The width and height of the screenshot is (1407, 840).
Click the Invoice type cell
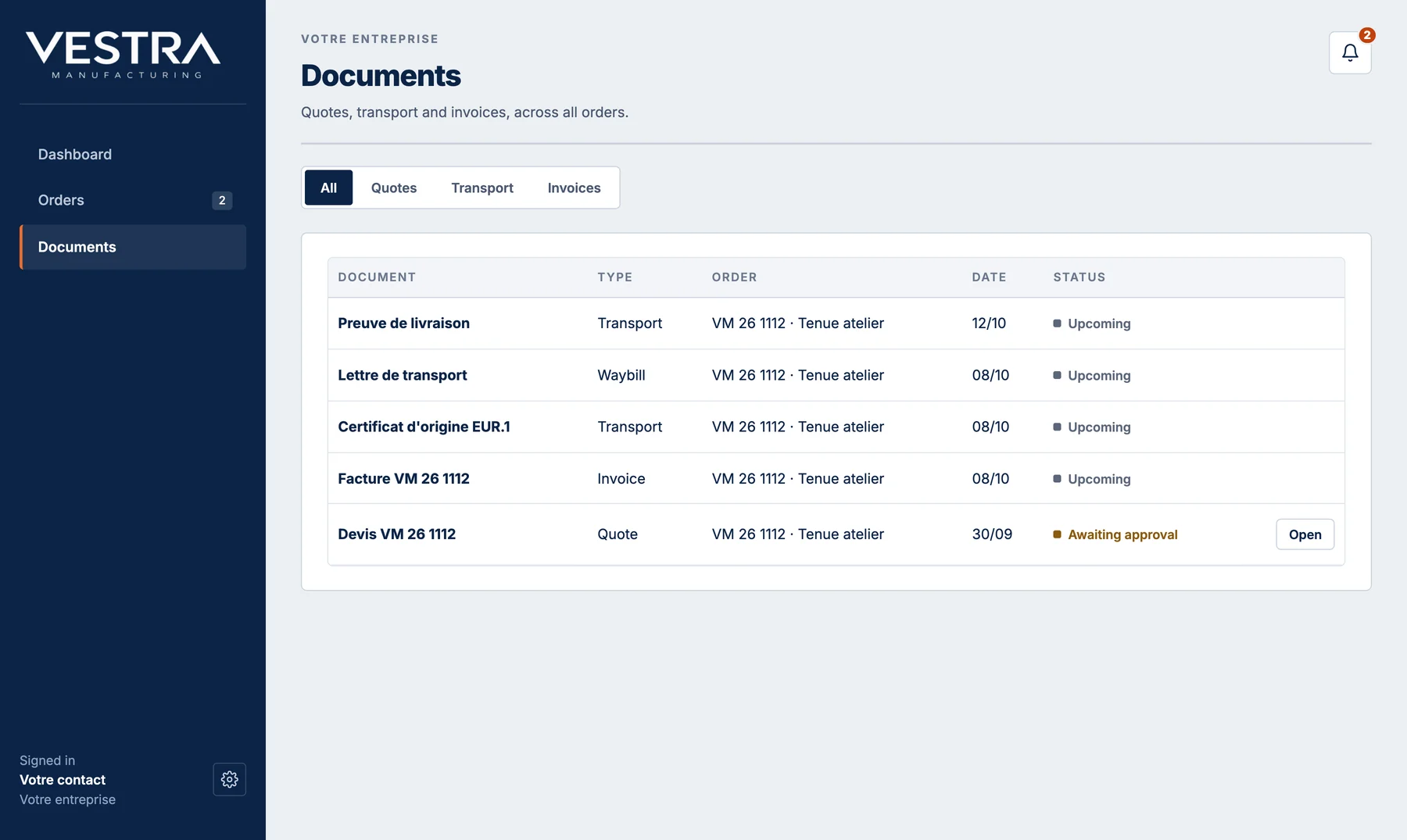coord(621,479)
